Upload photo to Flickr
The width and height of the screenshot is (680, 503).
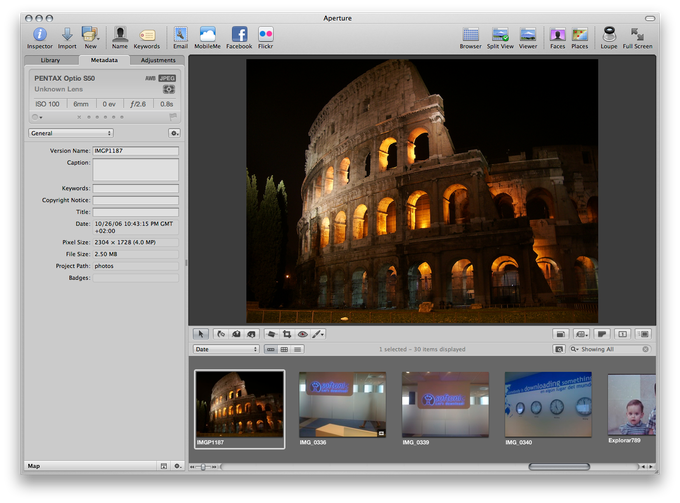(265, 35)
